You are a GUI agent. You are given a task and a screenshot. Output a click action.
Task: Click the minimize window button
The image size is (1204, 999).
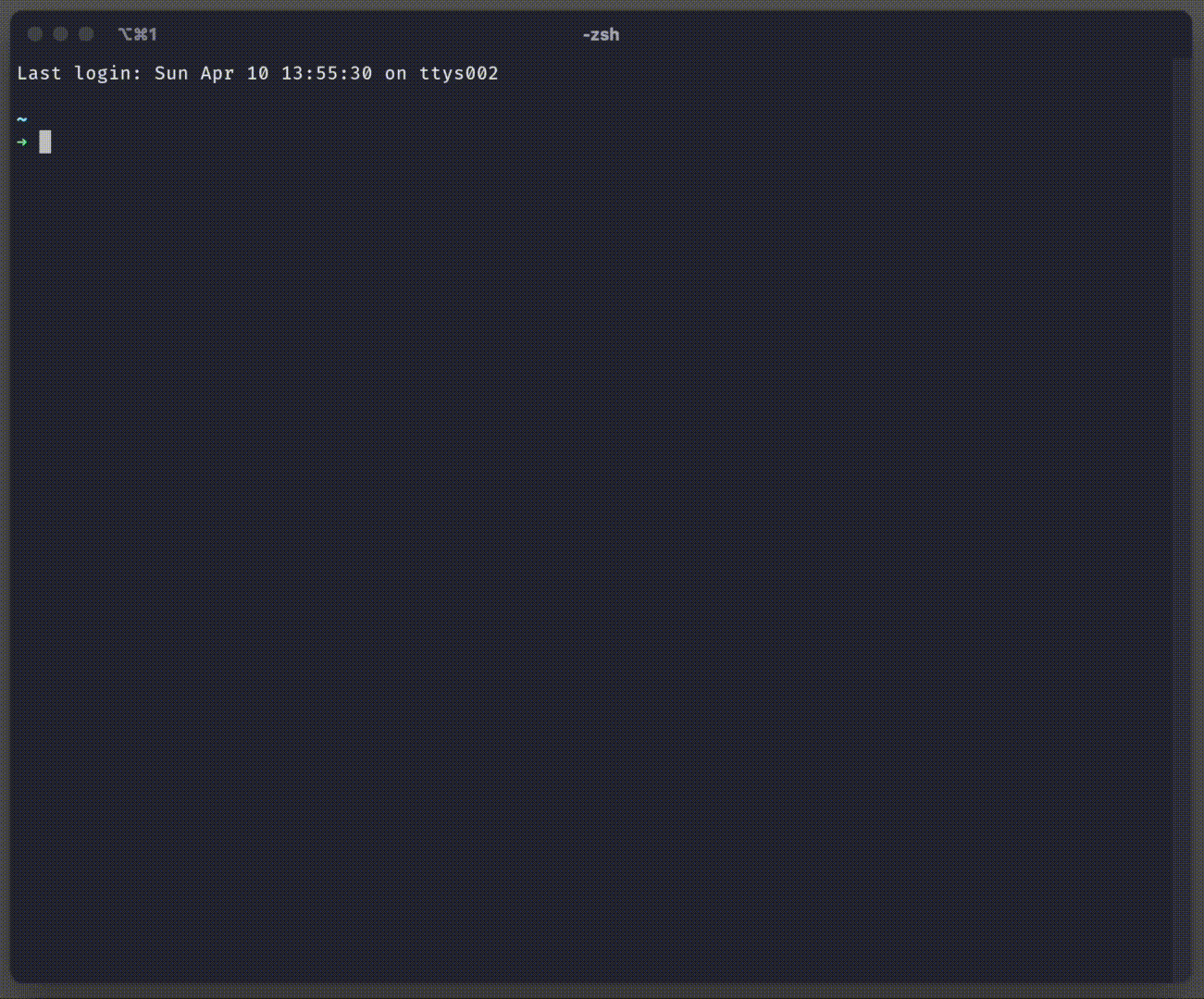[61, 34]
